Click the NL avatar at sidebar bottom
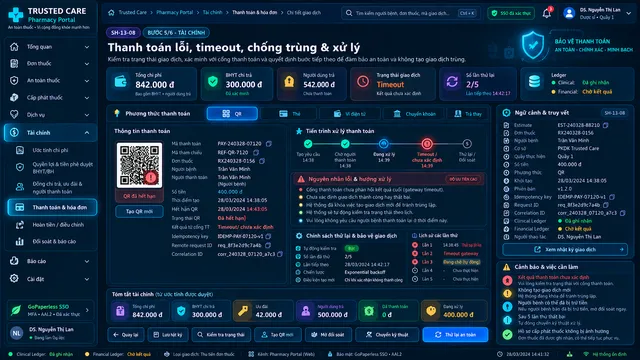 [x=16, y=333]
